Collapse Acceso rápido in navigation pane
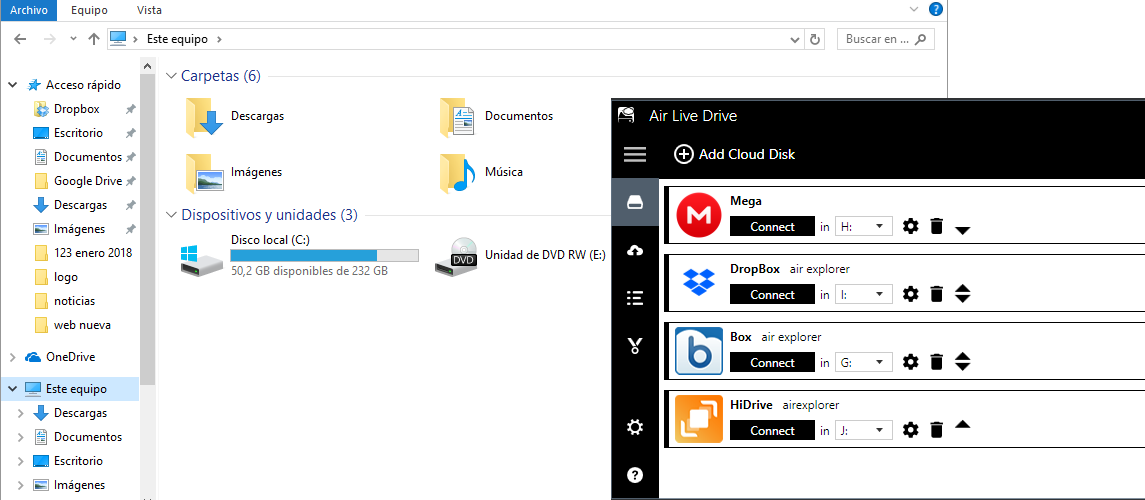 [x=12, y=85]
